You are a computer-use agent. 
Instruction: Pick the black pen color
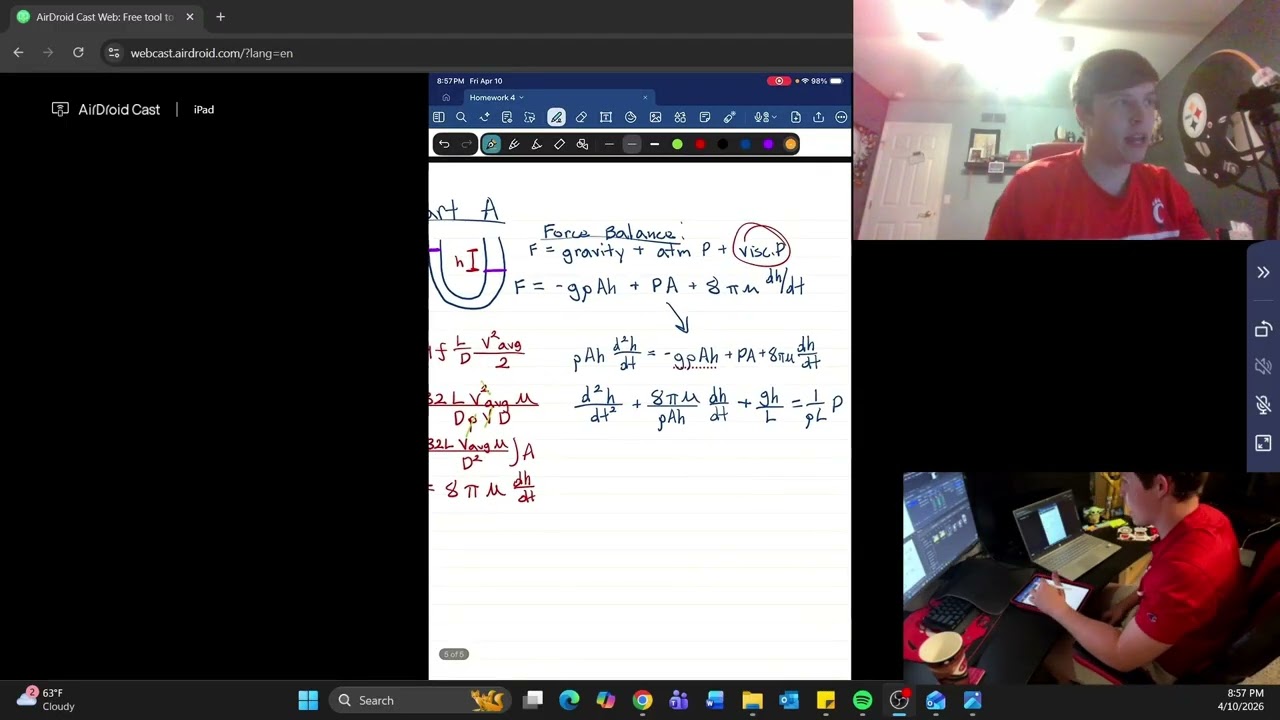tap(723, 144)
